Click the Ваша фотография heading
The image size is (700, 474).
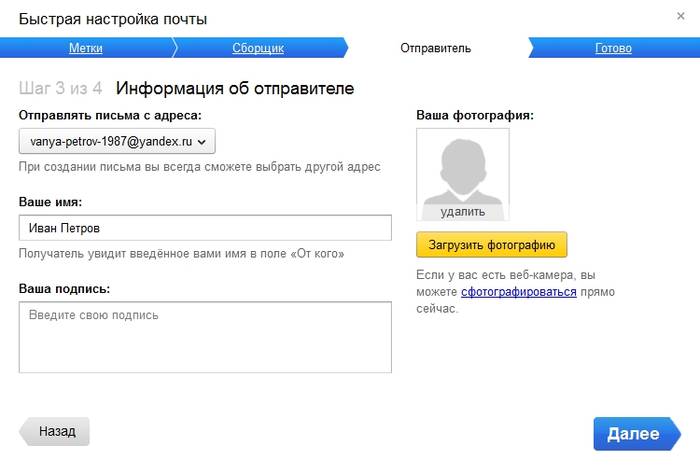(474, 116)
